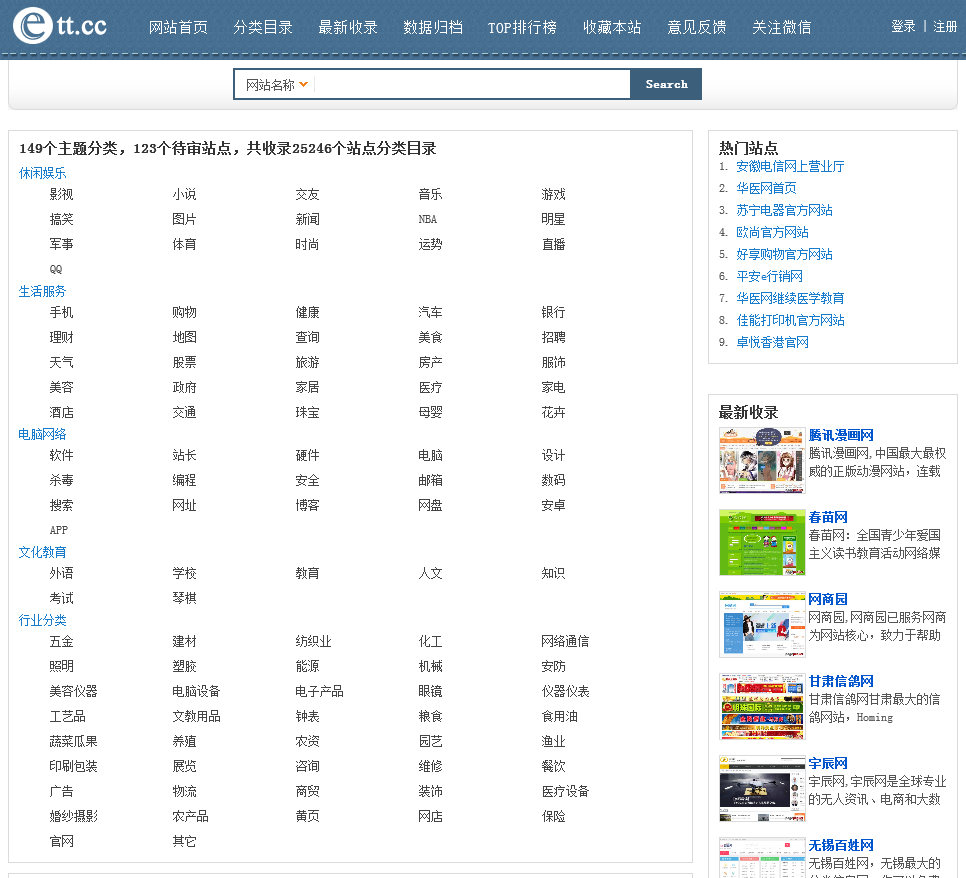Open hot site 苏宁电器官方网站
The width and height of the screenshot is (966, 878).
pyautogui.click(x=784, y=210)
